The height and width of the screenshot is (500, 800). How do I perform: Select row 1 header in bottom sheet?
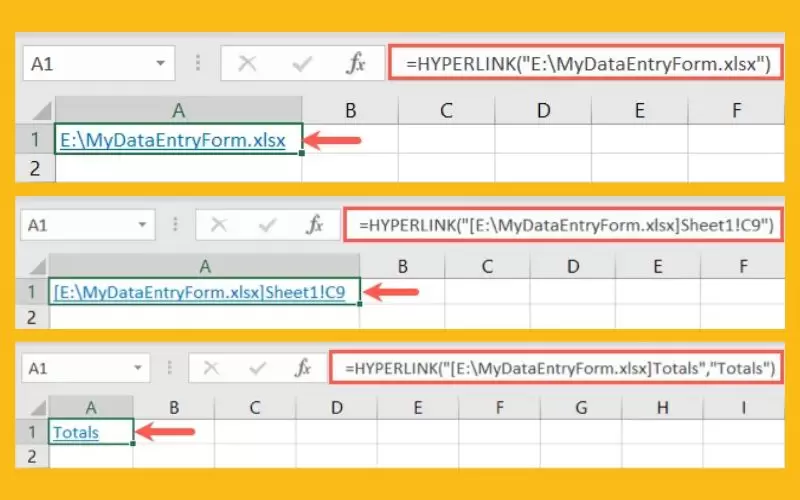pos(32,432)
